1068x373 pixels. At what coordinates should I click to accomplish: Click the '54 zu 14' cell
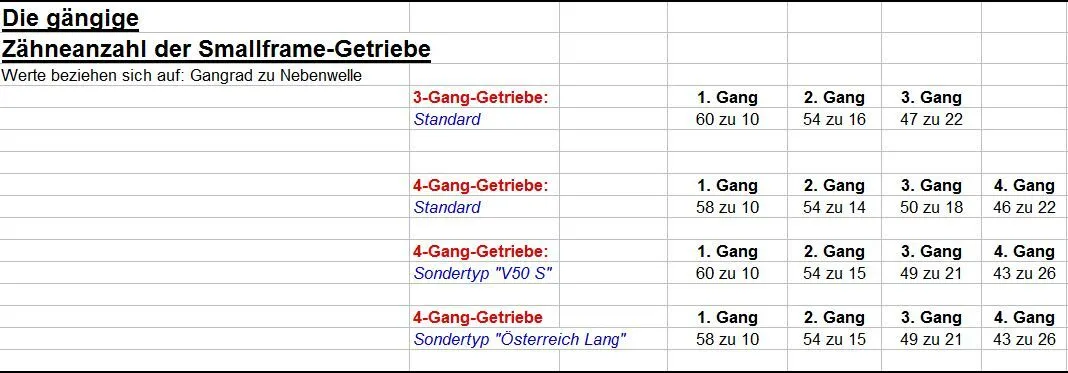point(834,207)
